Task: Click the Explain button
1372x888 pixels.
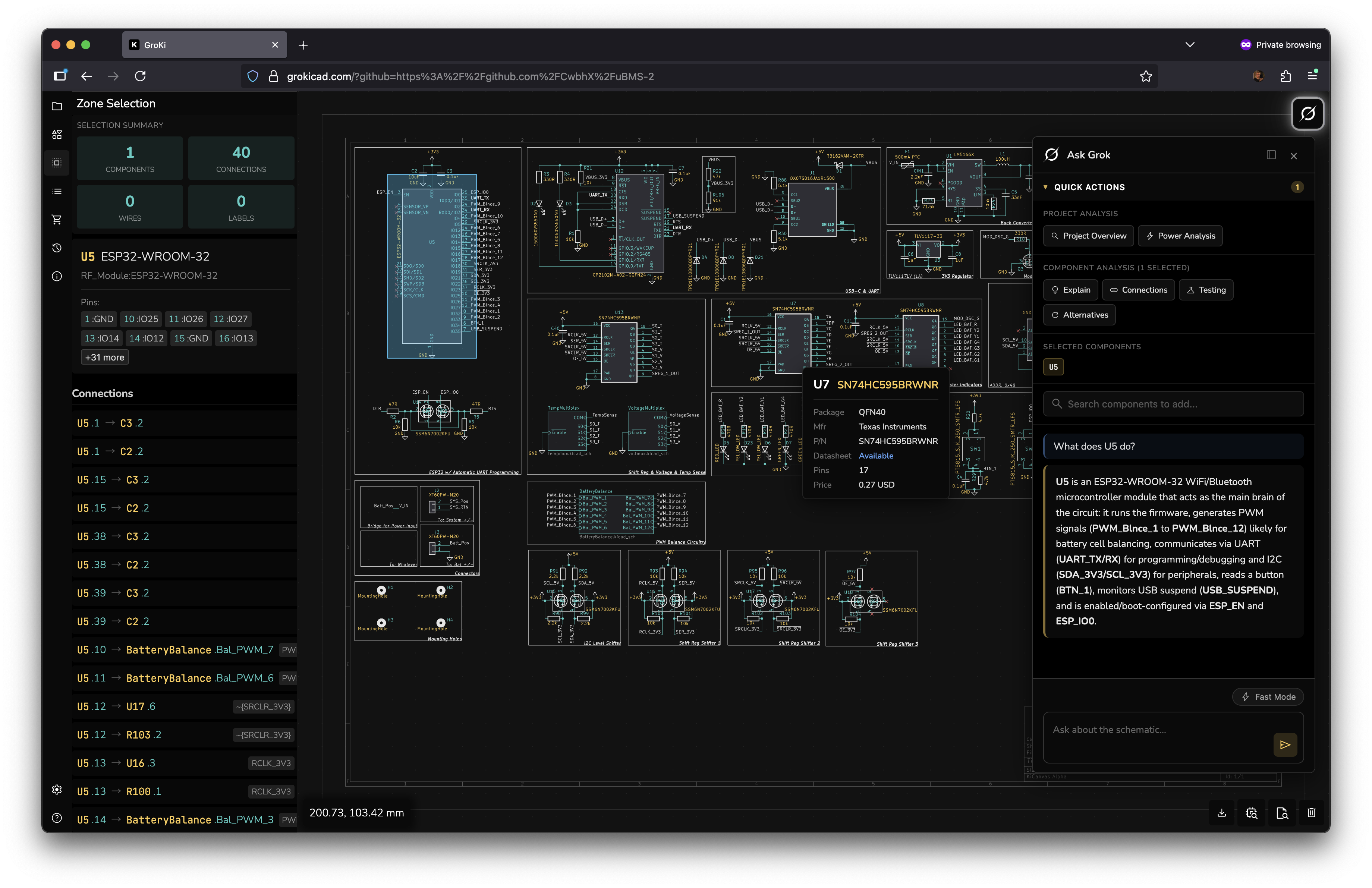Action: (x=1070, y=290)
